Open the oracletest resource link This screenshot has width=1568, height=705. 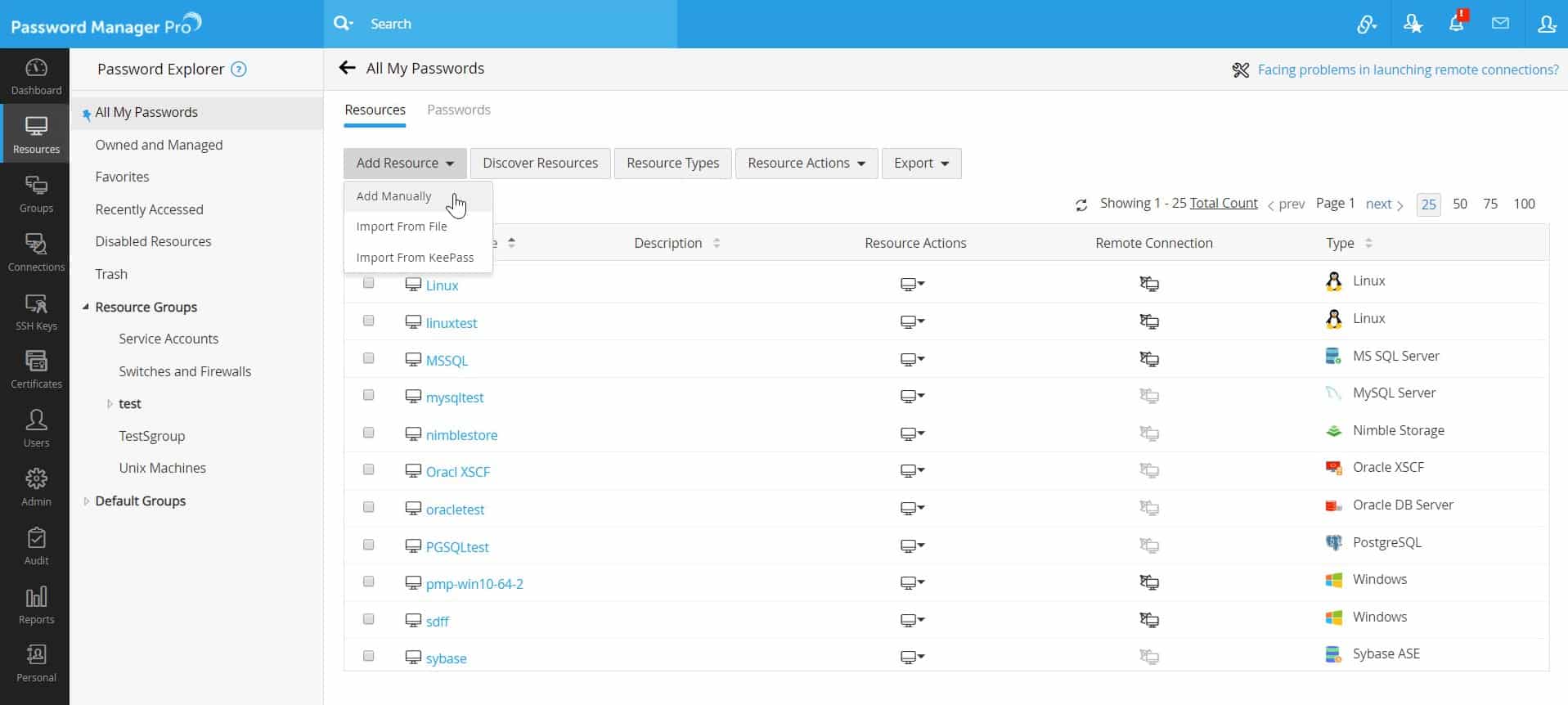coord(455,510)
